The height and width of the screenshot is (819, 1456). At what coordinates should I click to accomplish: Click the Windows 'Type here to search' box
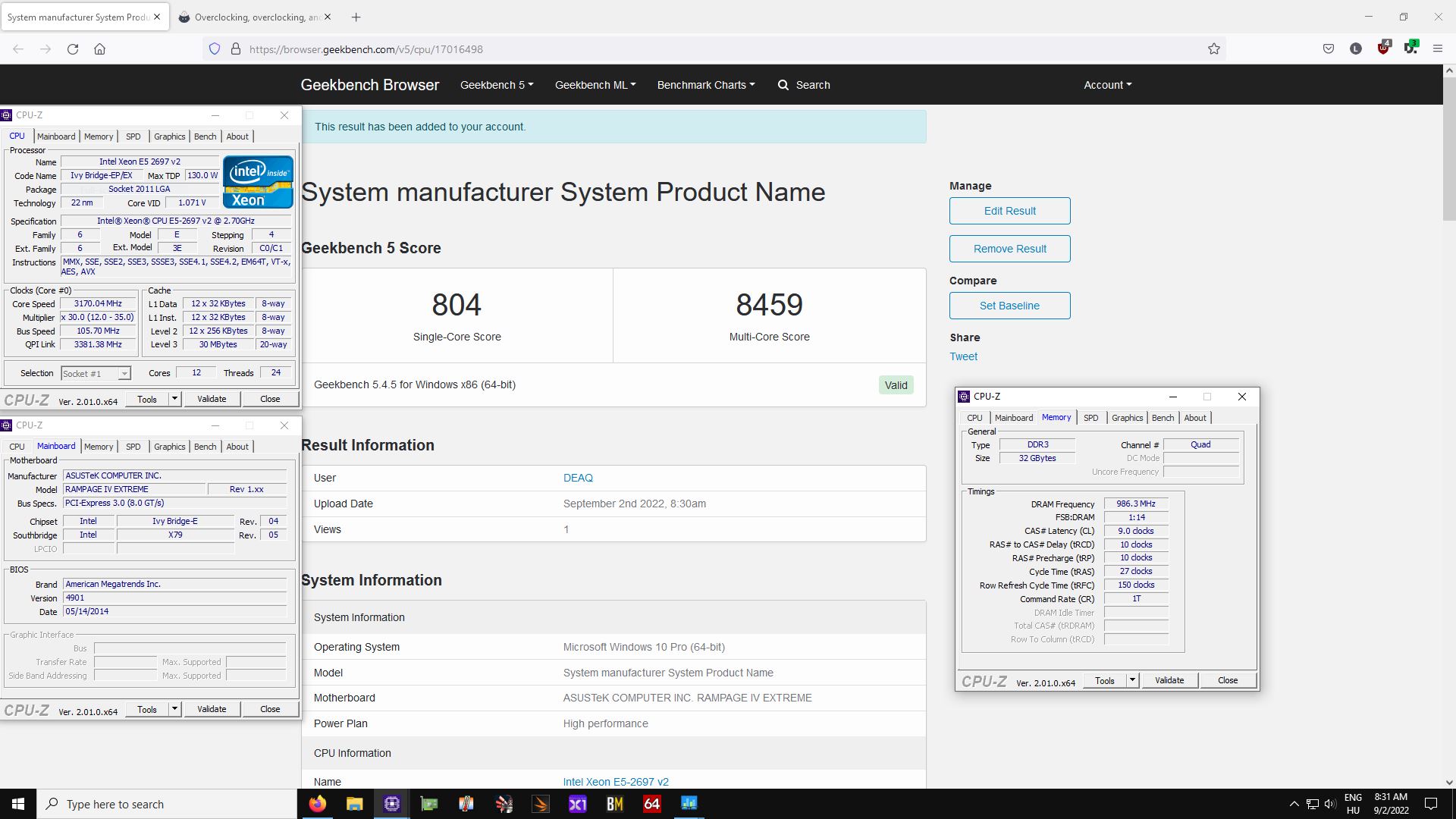pyautogui.click(x=167, y=804)
